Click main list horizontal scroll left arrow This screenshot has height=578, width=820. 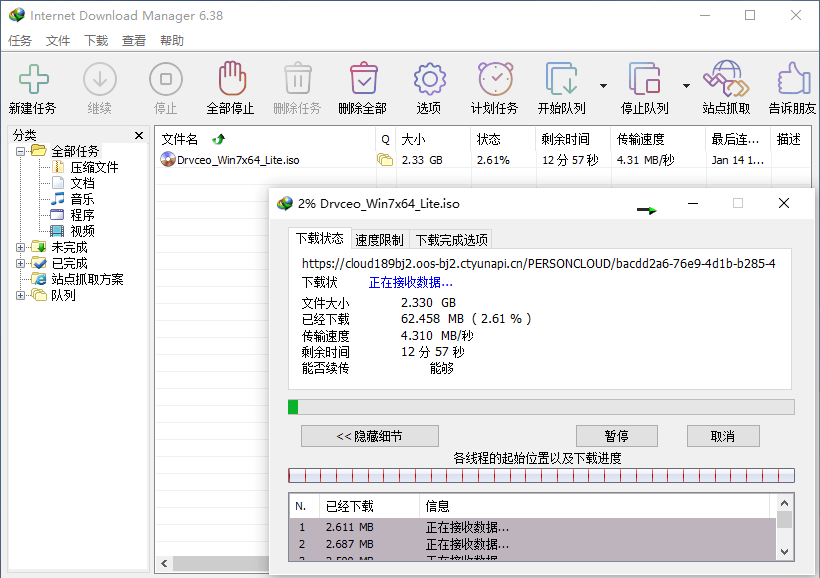pos(164,563)
